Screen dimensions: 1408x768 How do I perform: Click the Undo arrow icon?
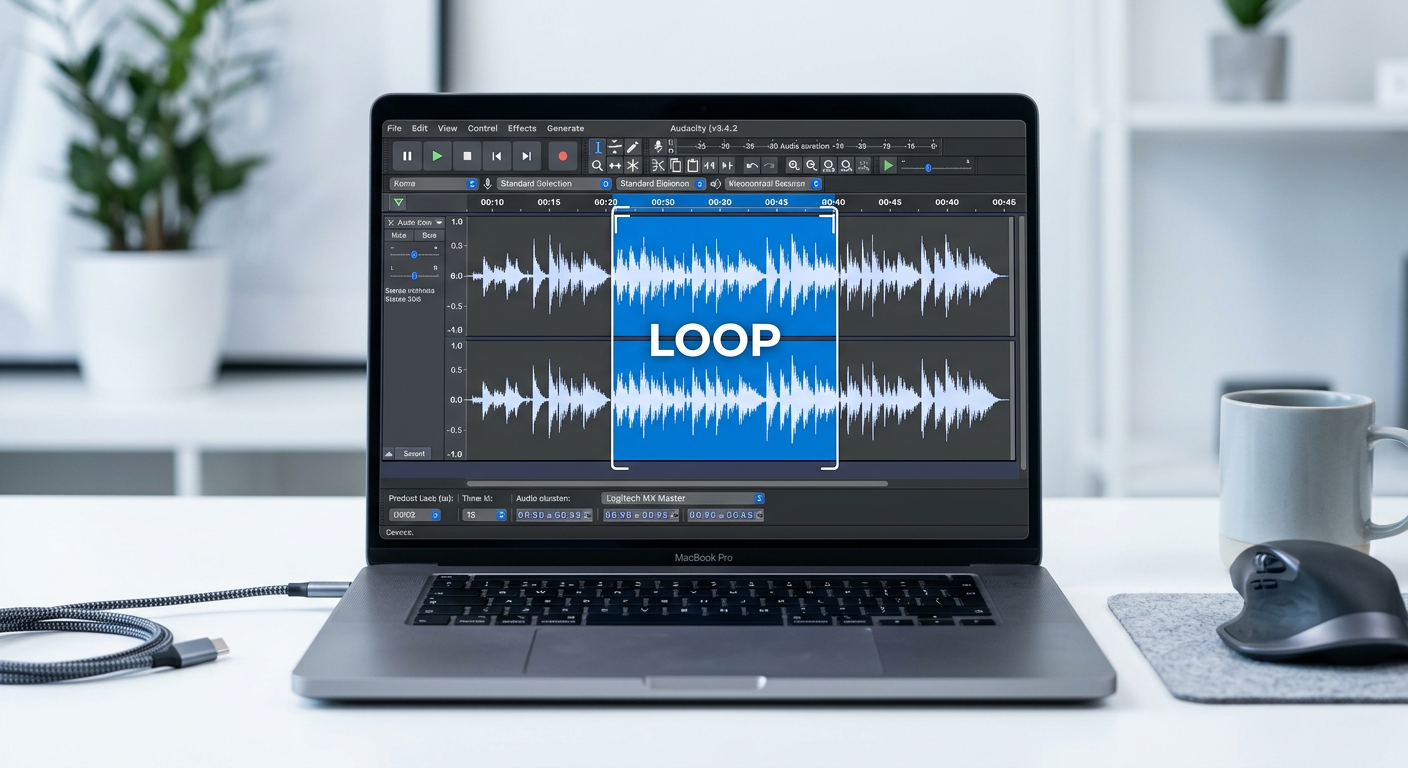[x=752, y=166]
